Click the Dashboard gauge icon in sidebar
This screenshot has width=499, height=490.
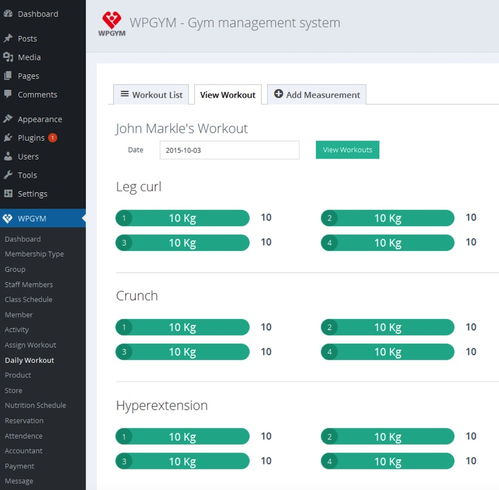(8, 14)
